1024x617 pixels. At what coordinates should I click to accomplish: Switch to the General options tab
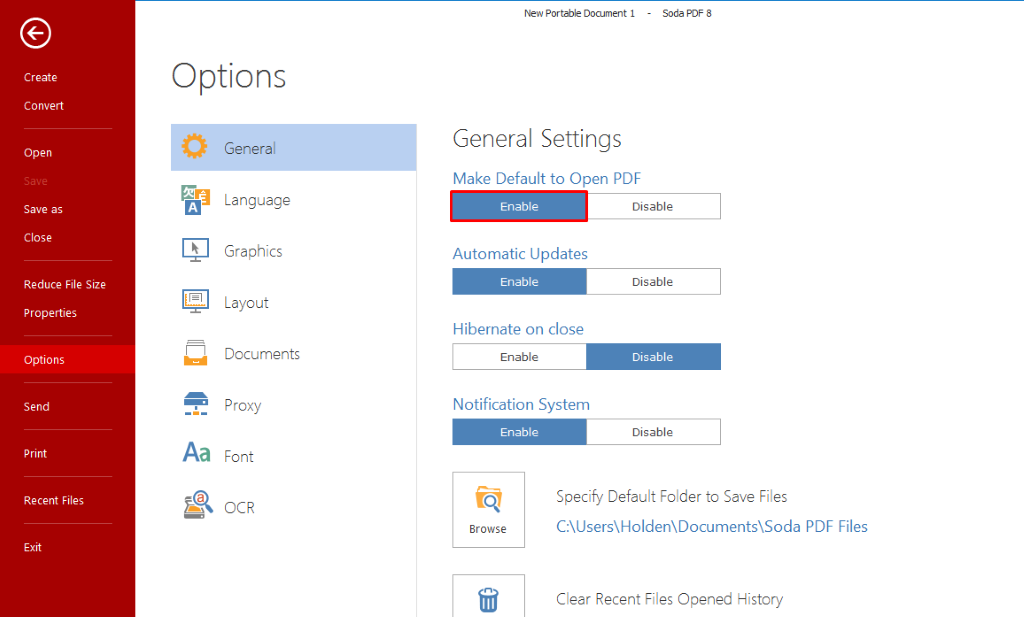(293, 148)
